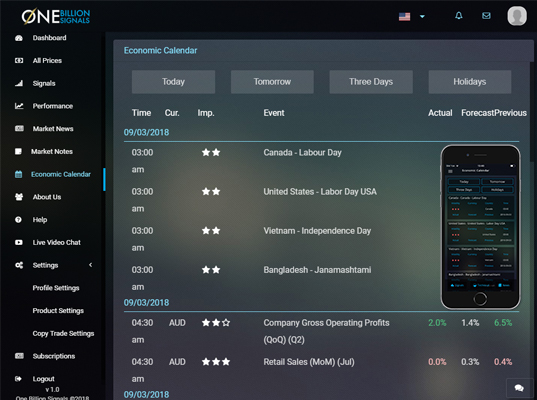Click the Subscriptions sidebar icon

(19, 356)
